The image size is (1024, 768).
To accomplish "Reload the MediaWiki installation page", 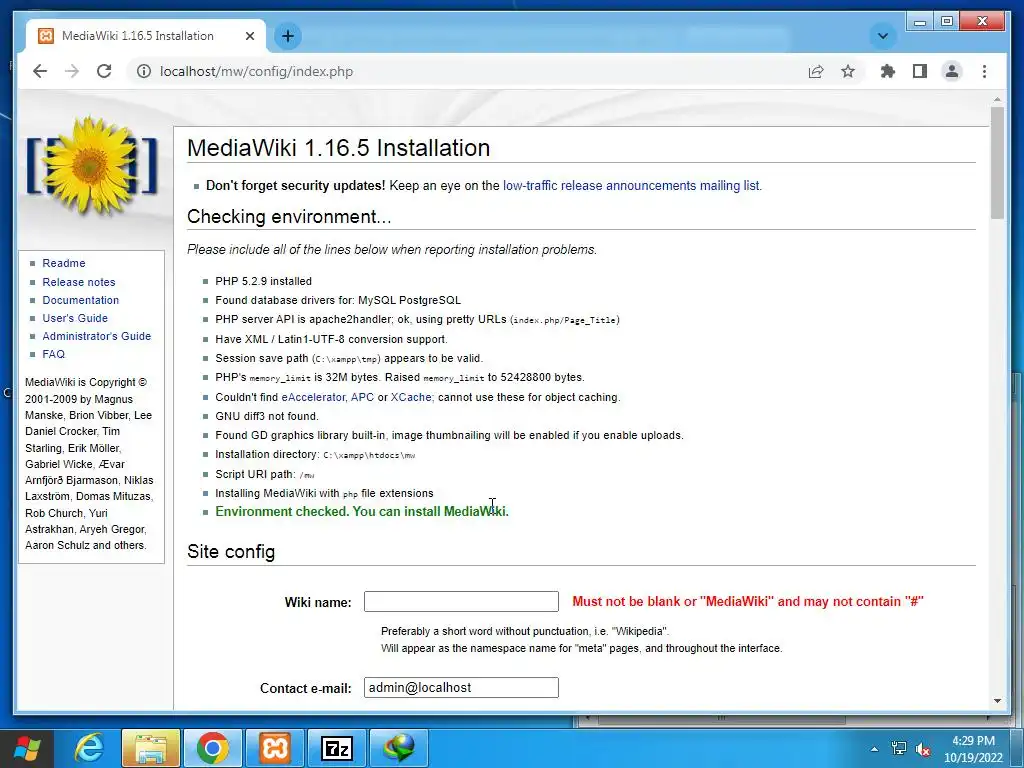I will 104,71.
